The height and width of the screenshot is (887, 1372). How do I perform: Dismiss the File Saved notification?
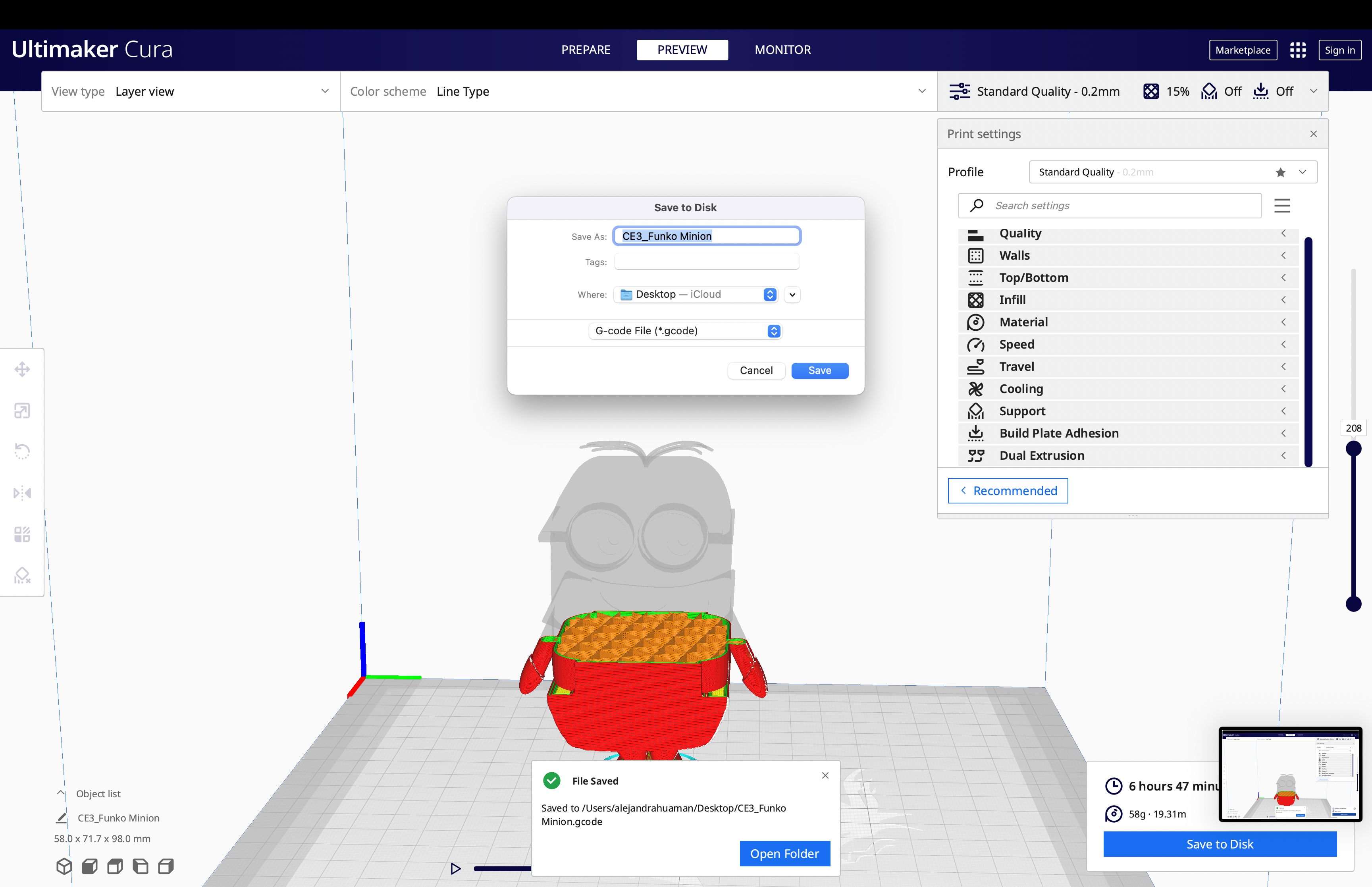pos(825,775)
